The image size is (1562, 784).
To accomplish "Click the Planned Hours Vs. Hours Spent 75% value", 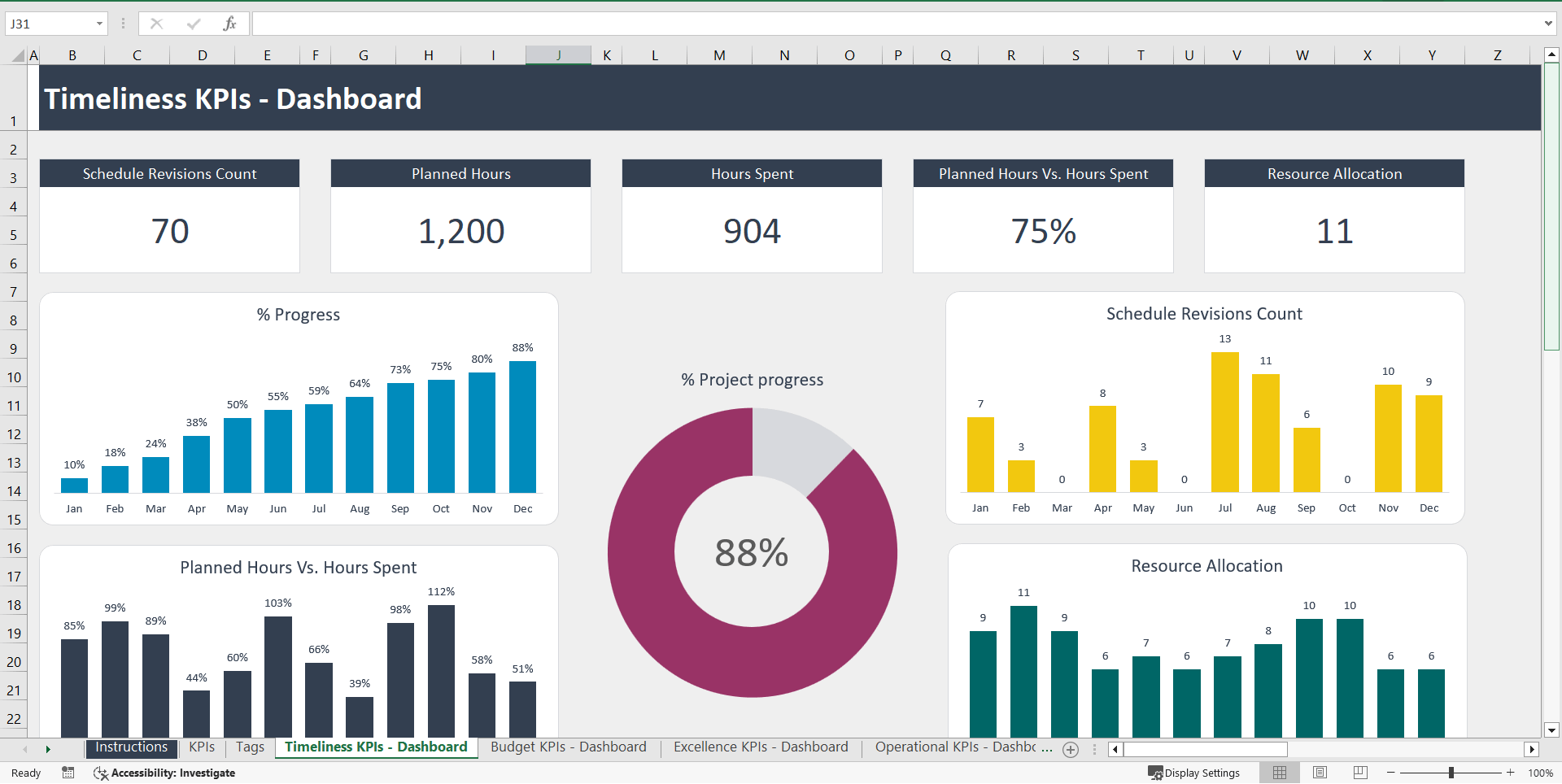I will point(1043,231).
